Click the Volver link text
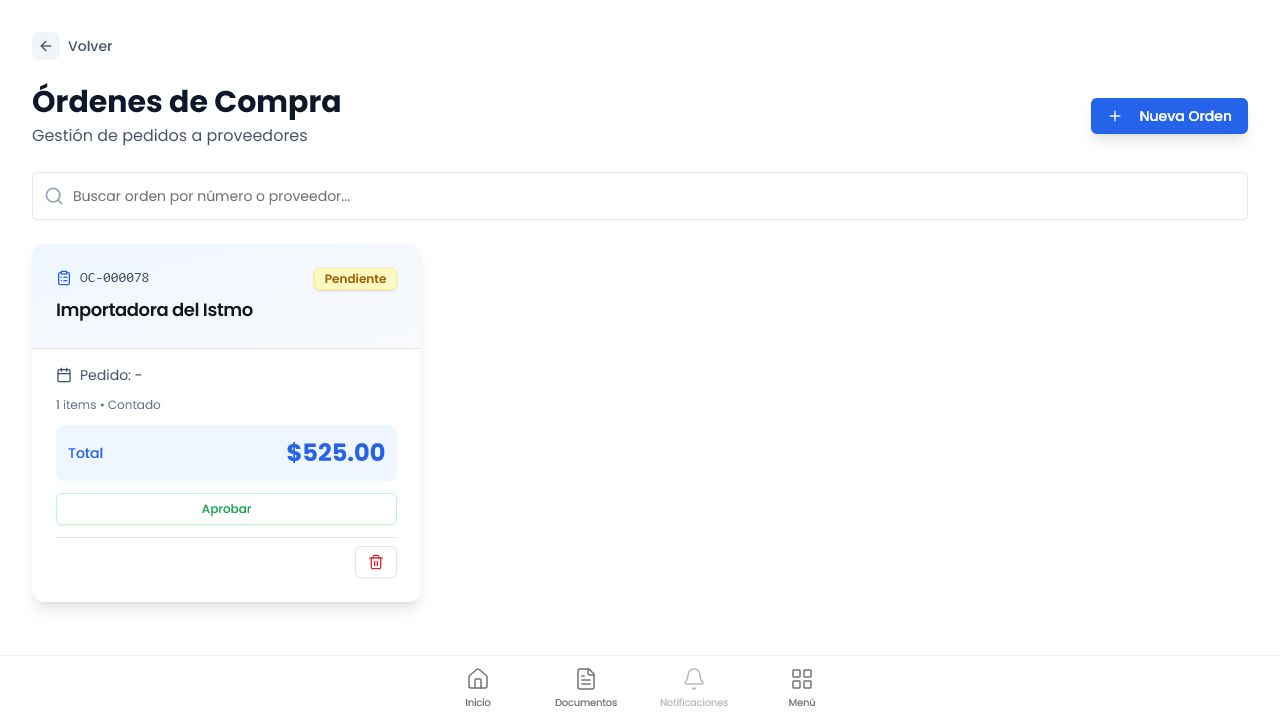 [90, 46]
